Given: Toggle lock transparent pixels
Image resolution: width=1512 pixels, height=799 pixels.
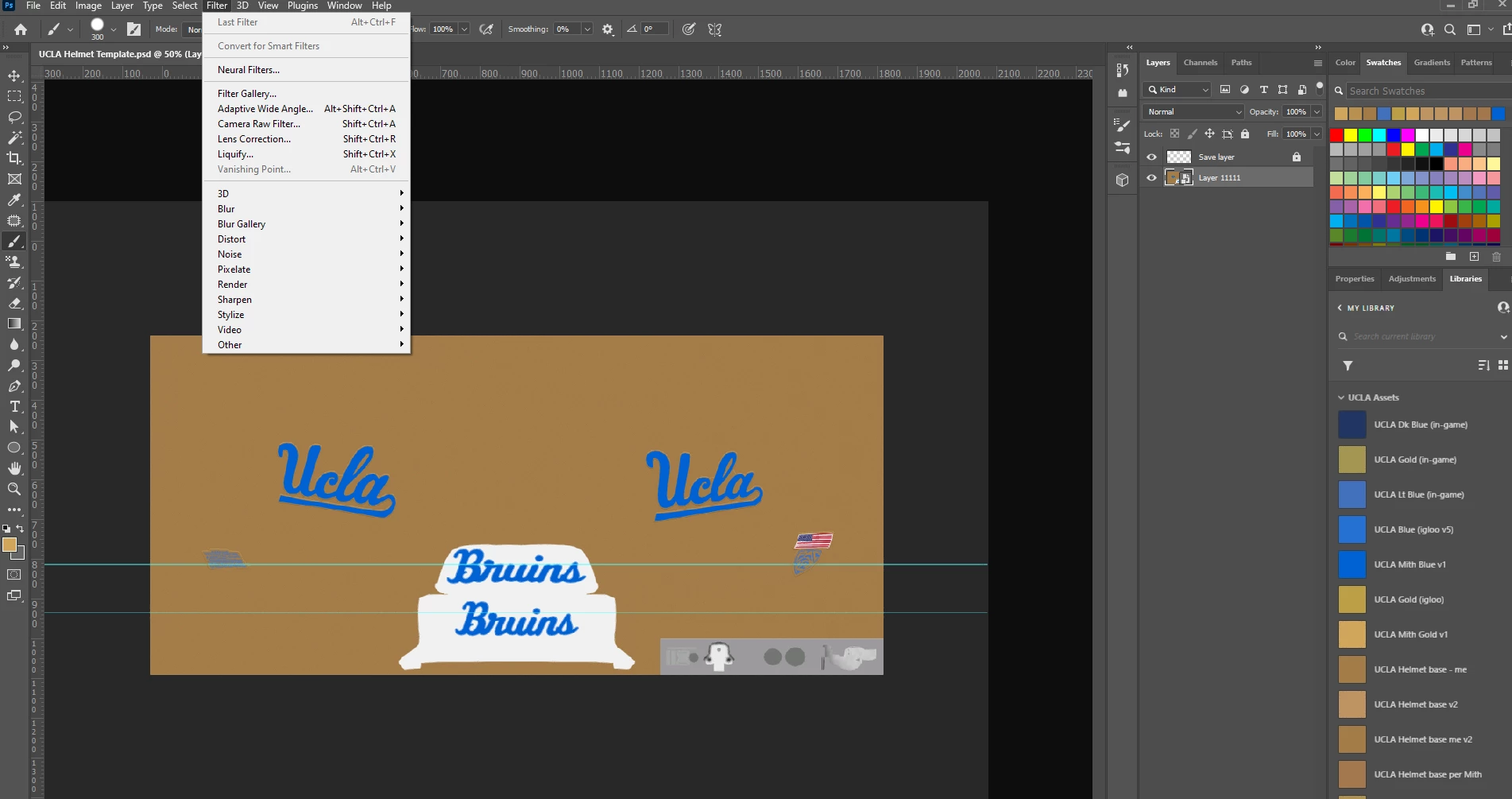Looking at the screenshot, I should click(1174, 134).
